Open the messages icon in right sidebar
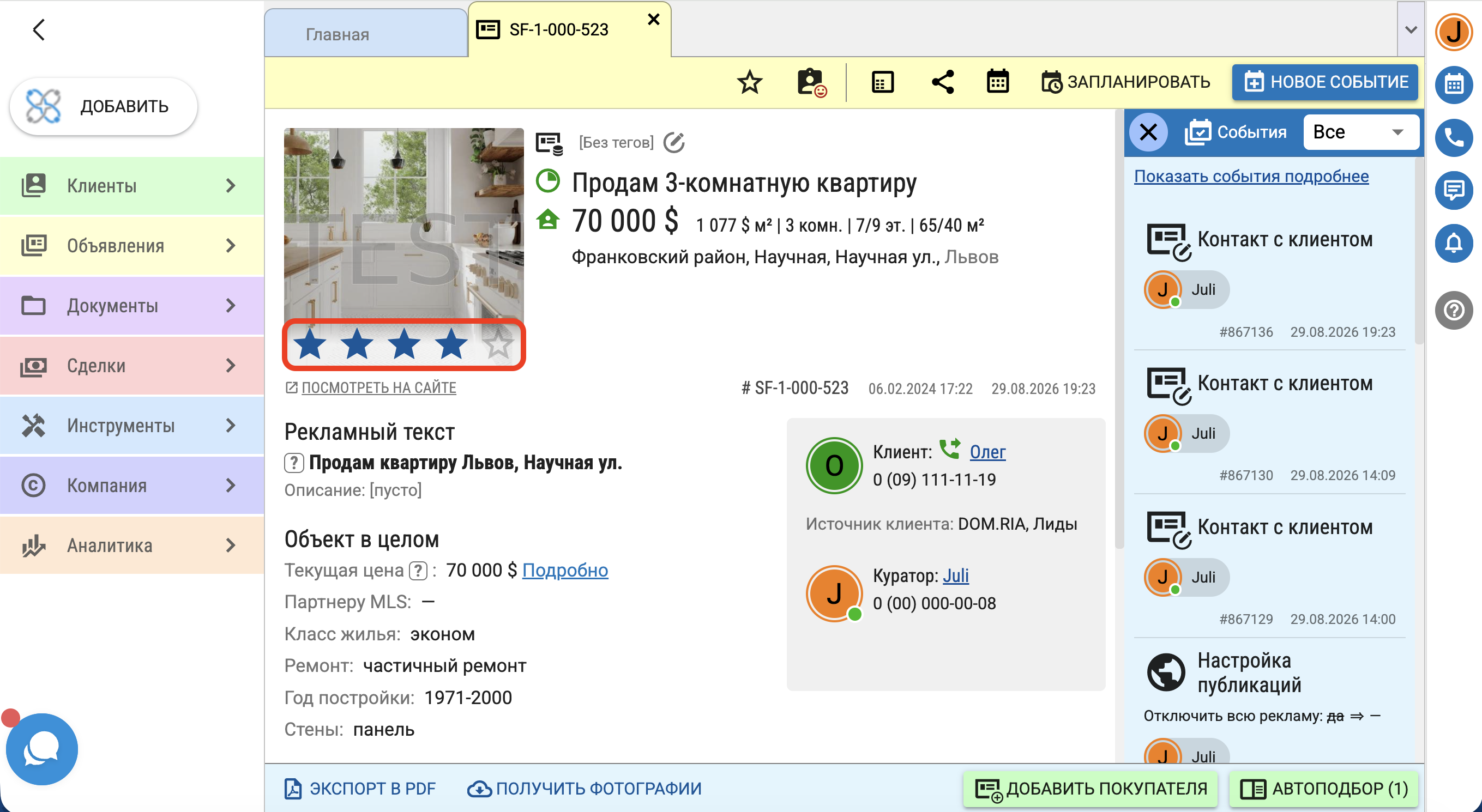The width and height of the screenshot is (1482, 812). pyautogui.click(x=1454, y=190)
